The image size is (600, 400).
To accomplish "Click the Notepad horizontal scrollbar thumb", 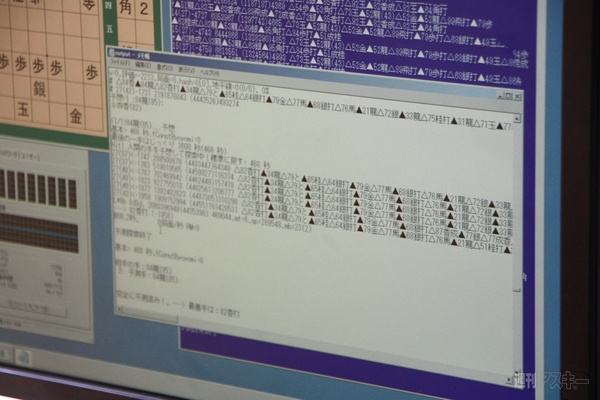I will pos(151,316).
